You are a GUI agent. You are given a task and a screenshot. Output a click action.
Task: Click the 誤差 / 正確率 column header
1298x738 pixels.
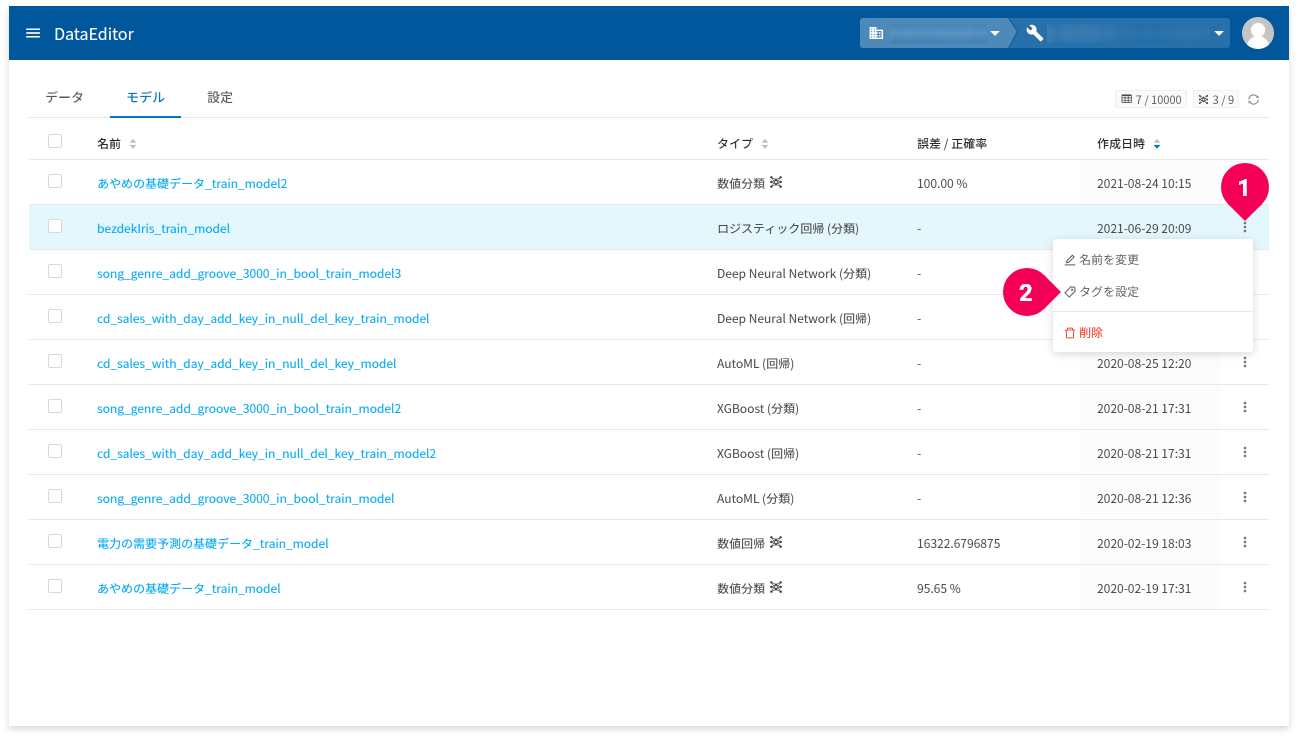(x=952, y=144)
